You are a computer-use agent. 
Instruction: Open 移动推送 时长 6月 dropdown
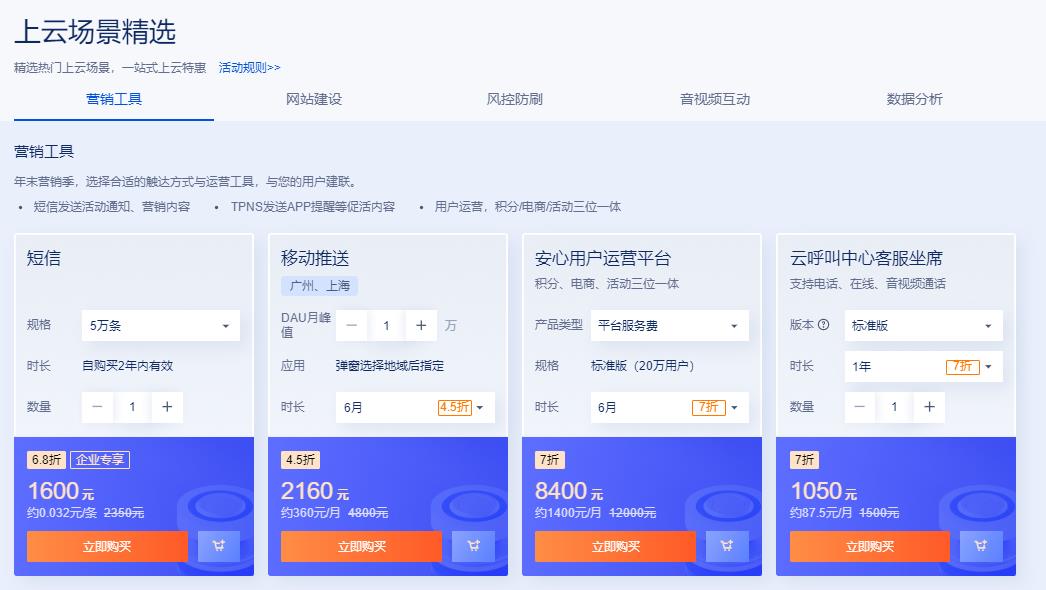point(415,407)
